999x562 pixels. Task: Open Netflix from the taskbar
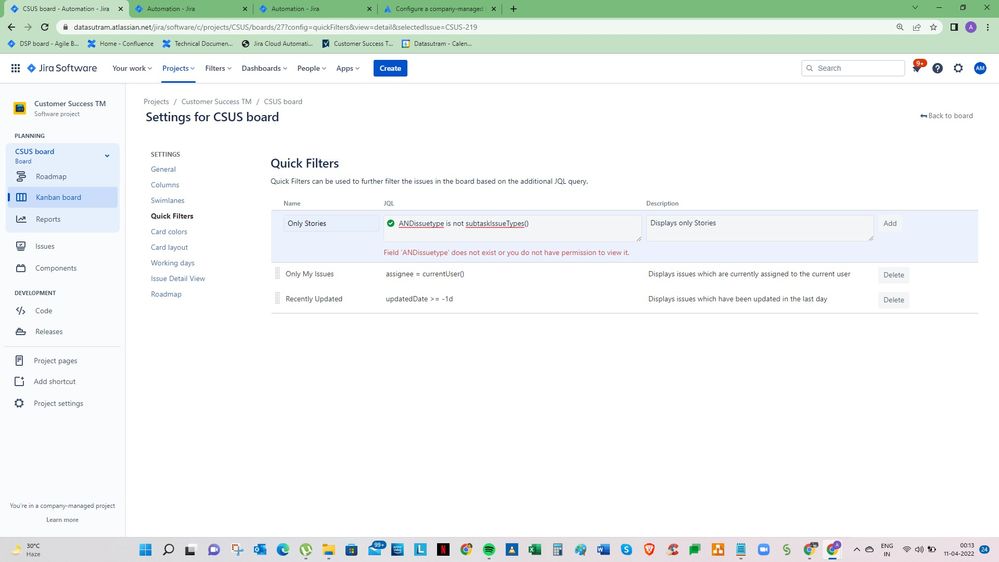[x=443, y=549]
